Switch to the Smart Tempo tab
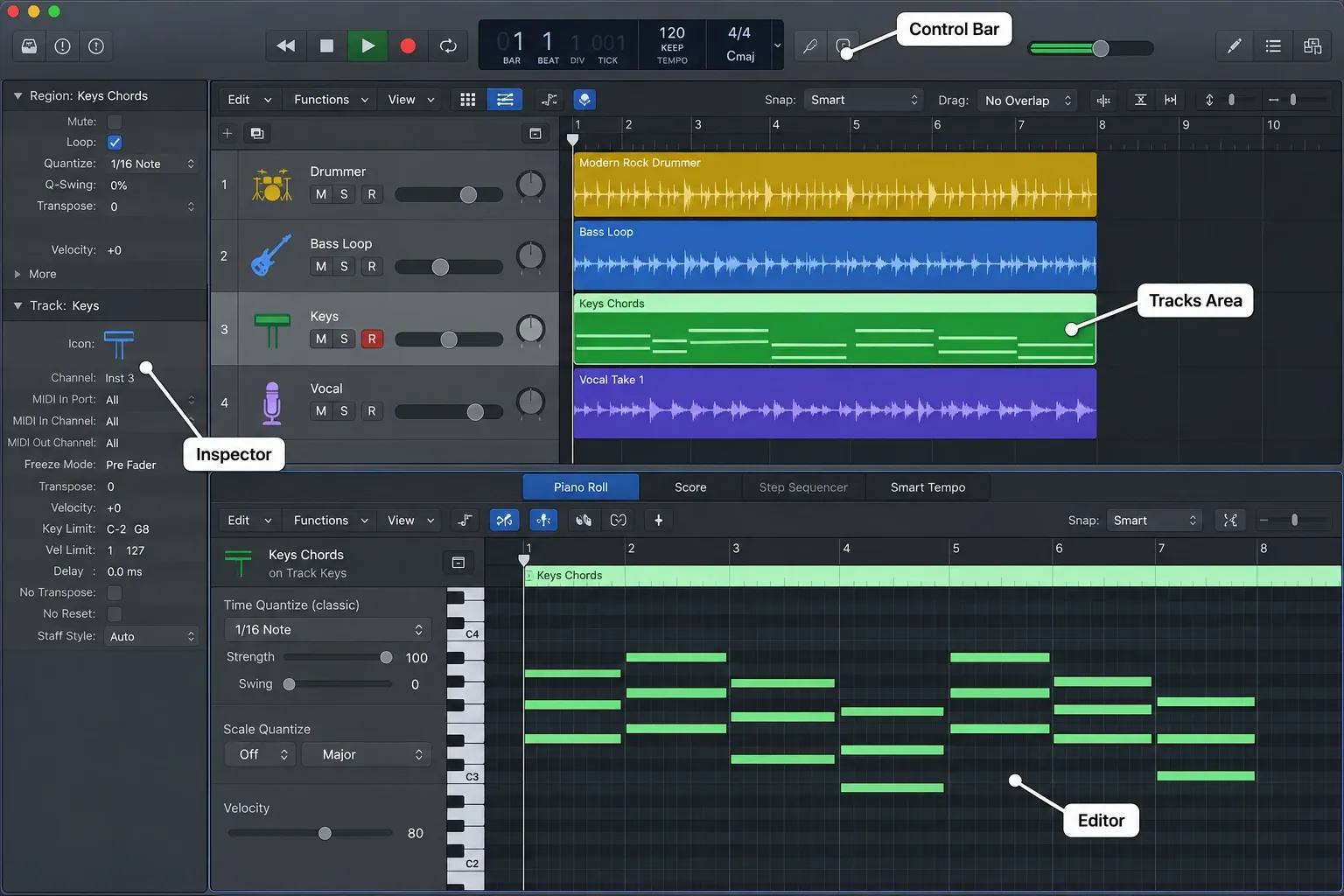 927,487
